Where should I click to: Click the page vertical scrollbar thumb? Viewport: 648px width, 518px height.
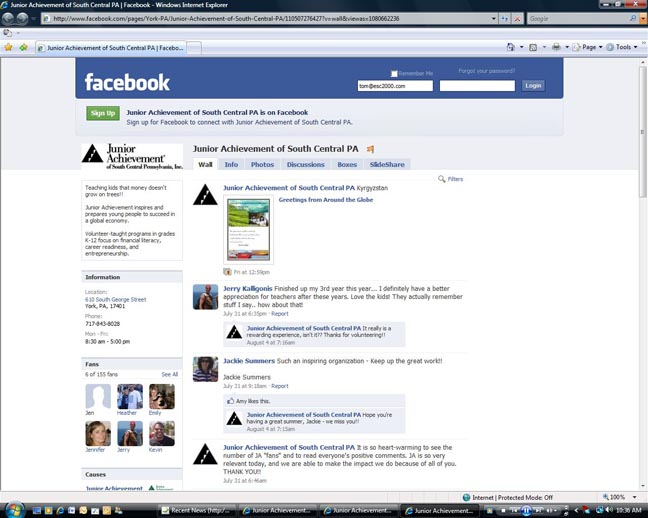pyautogui.click(x=643, y=132)
